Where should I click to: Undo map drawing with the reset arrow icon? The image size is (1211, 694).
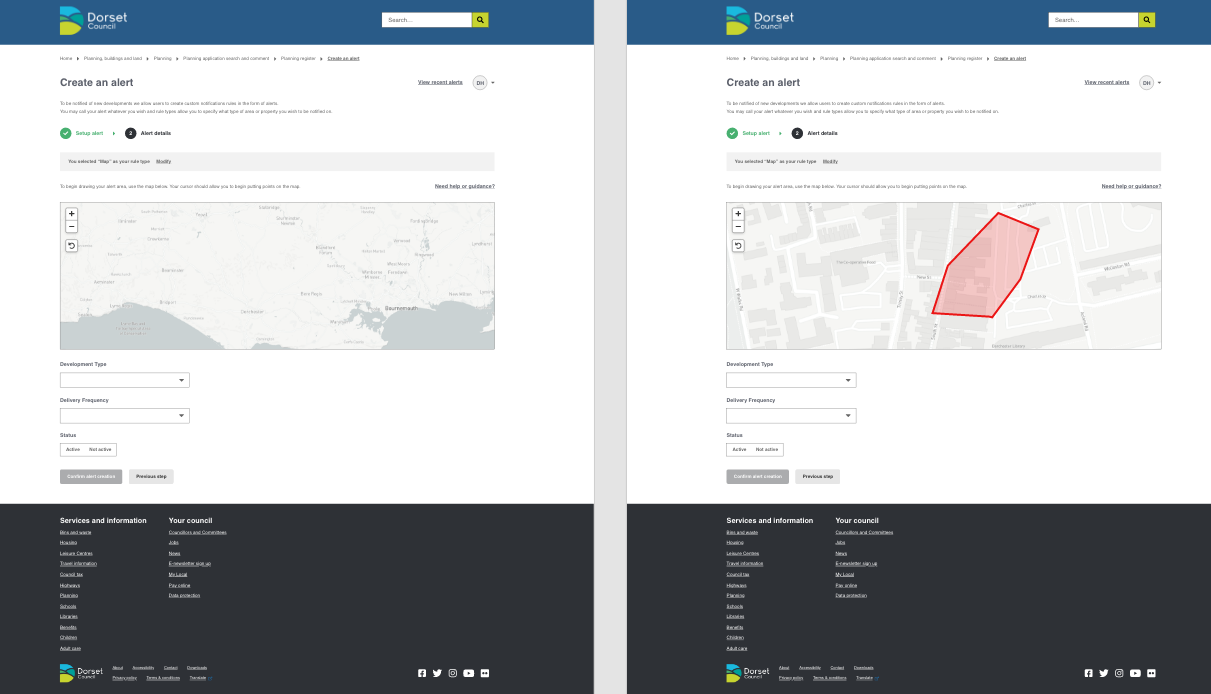point(71,245)
